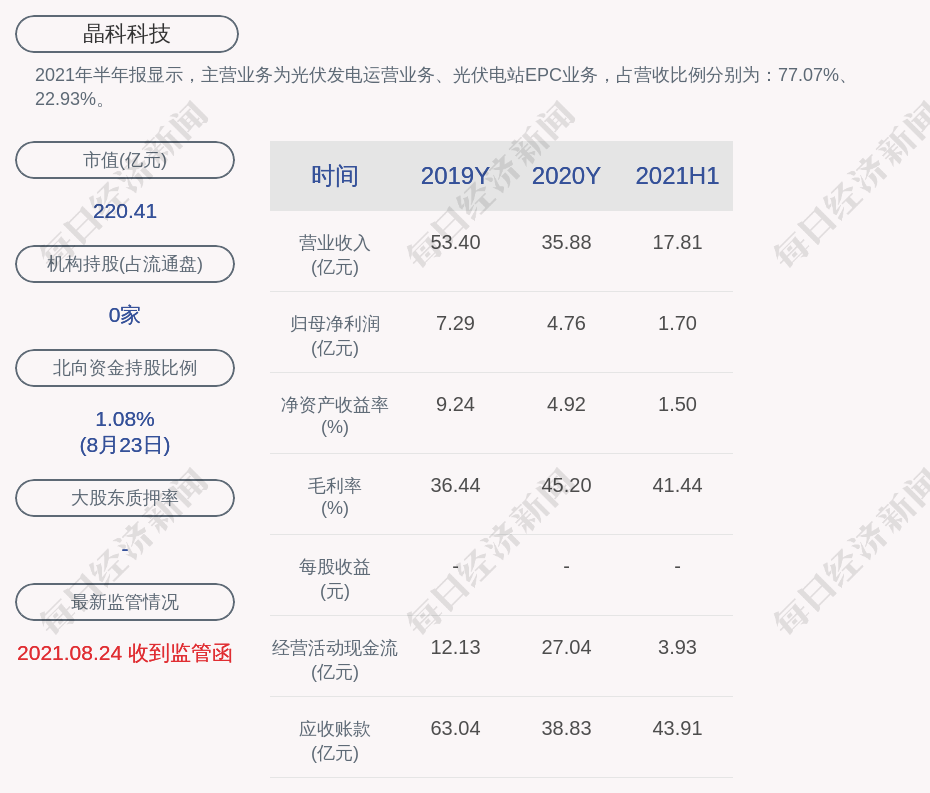930x793 pixels.
Task: Select the ROE value 9.24
Action: click(x=456, y=405)
